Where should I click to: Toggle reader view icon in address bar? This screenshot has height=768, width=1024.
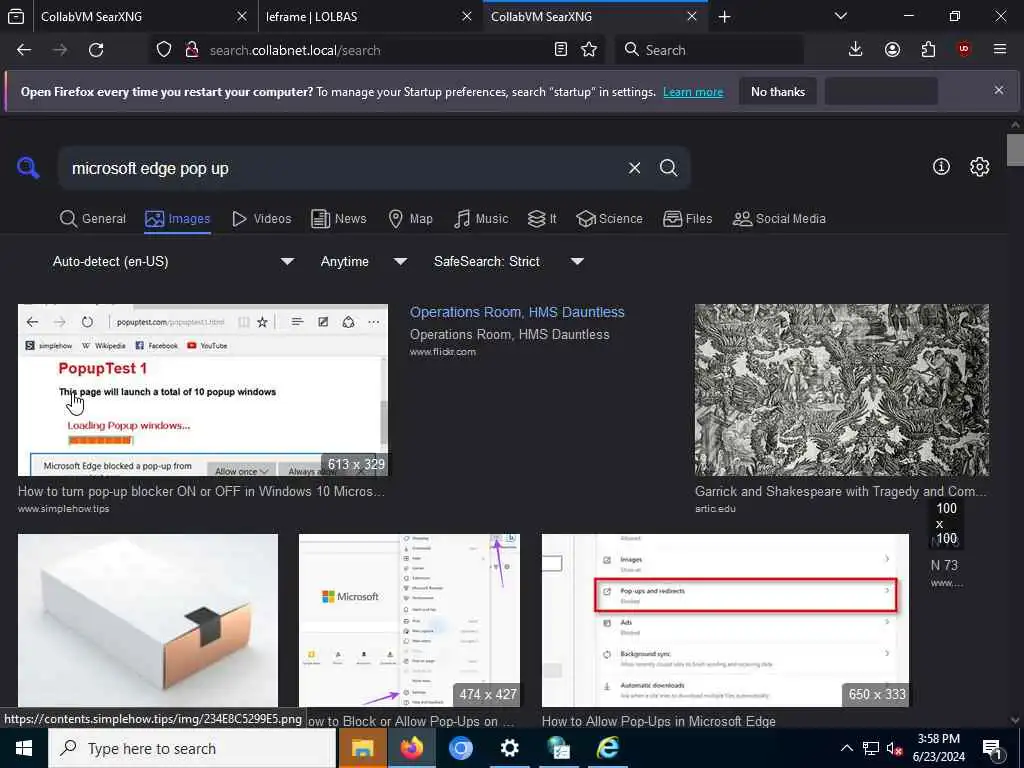[560, 50]
